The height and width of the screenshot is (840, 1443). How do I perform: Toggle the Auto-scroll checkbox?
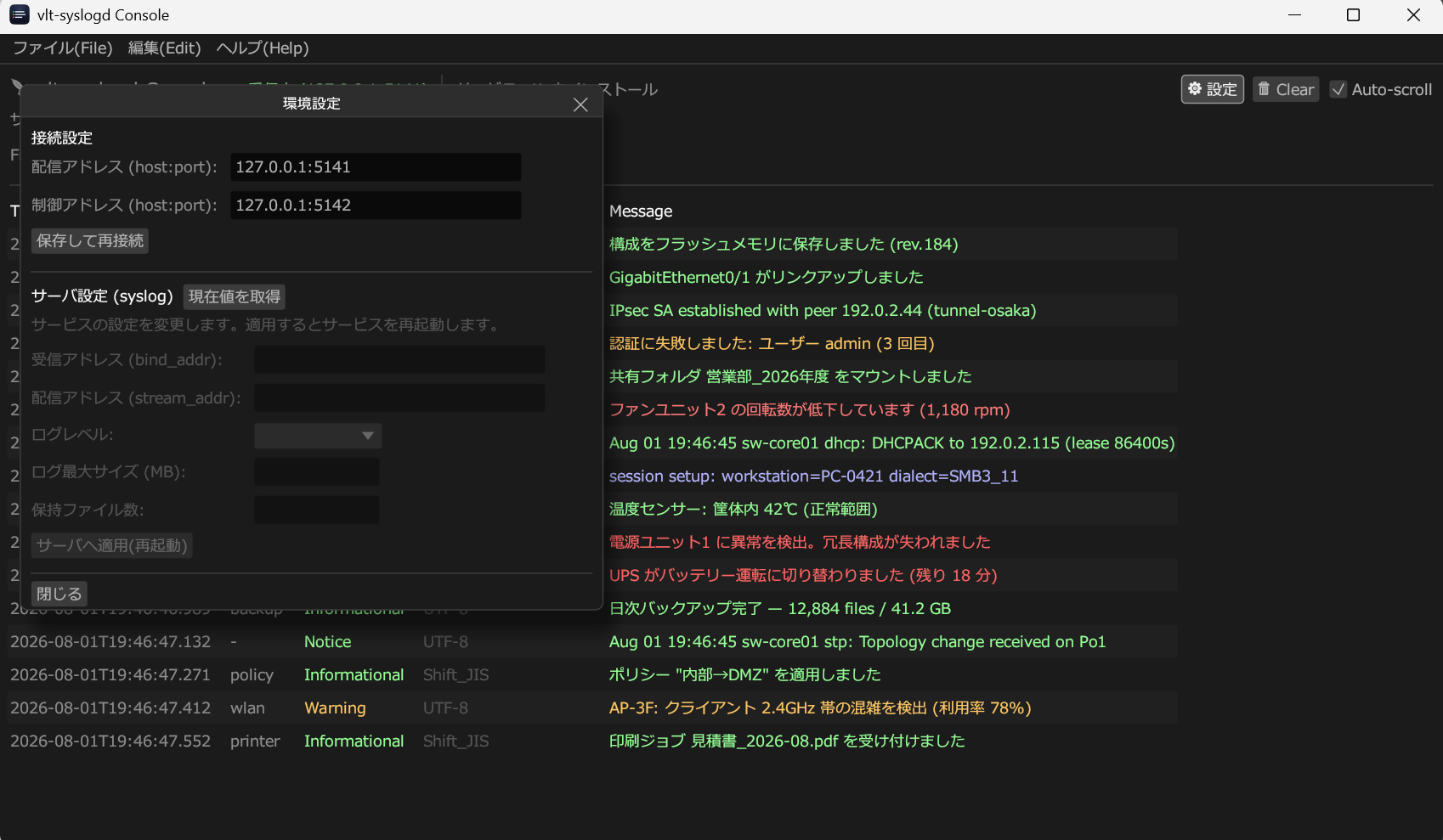[1338, 89]
